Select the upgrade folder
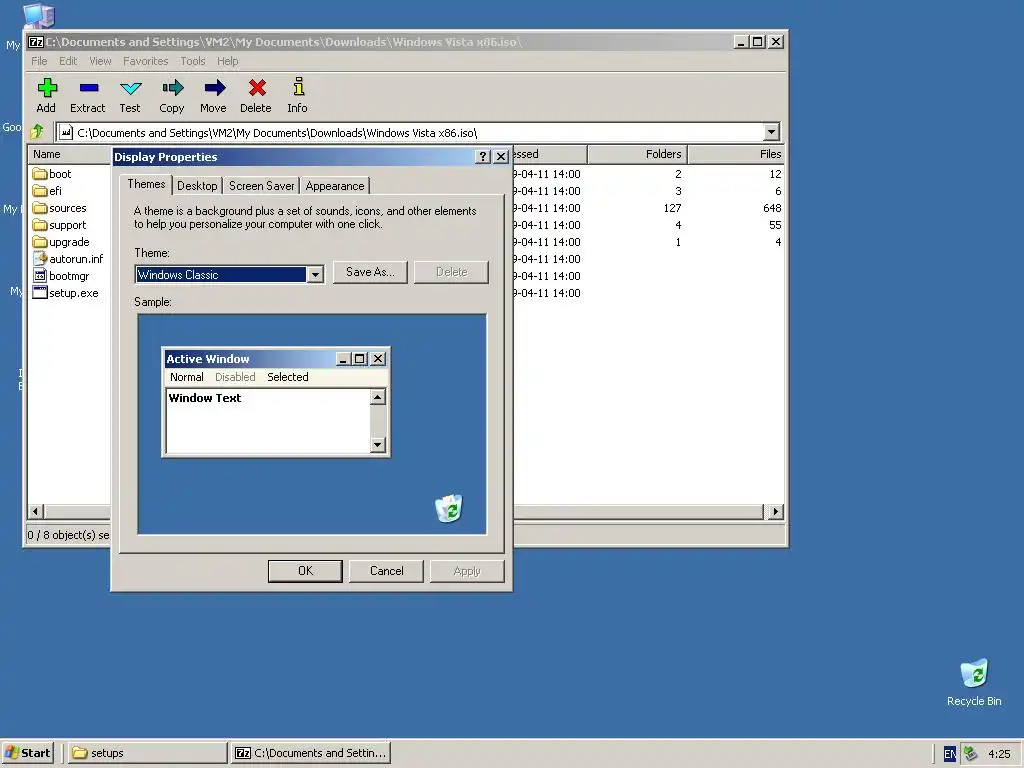This screenshot has height=768, width=1024. pyautogui.click(x=61, y=242)
